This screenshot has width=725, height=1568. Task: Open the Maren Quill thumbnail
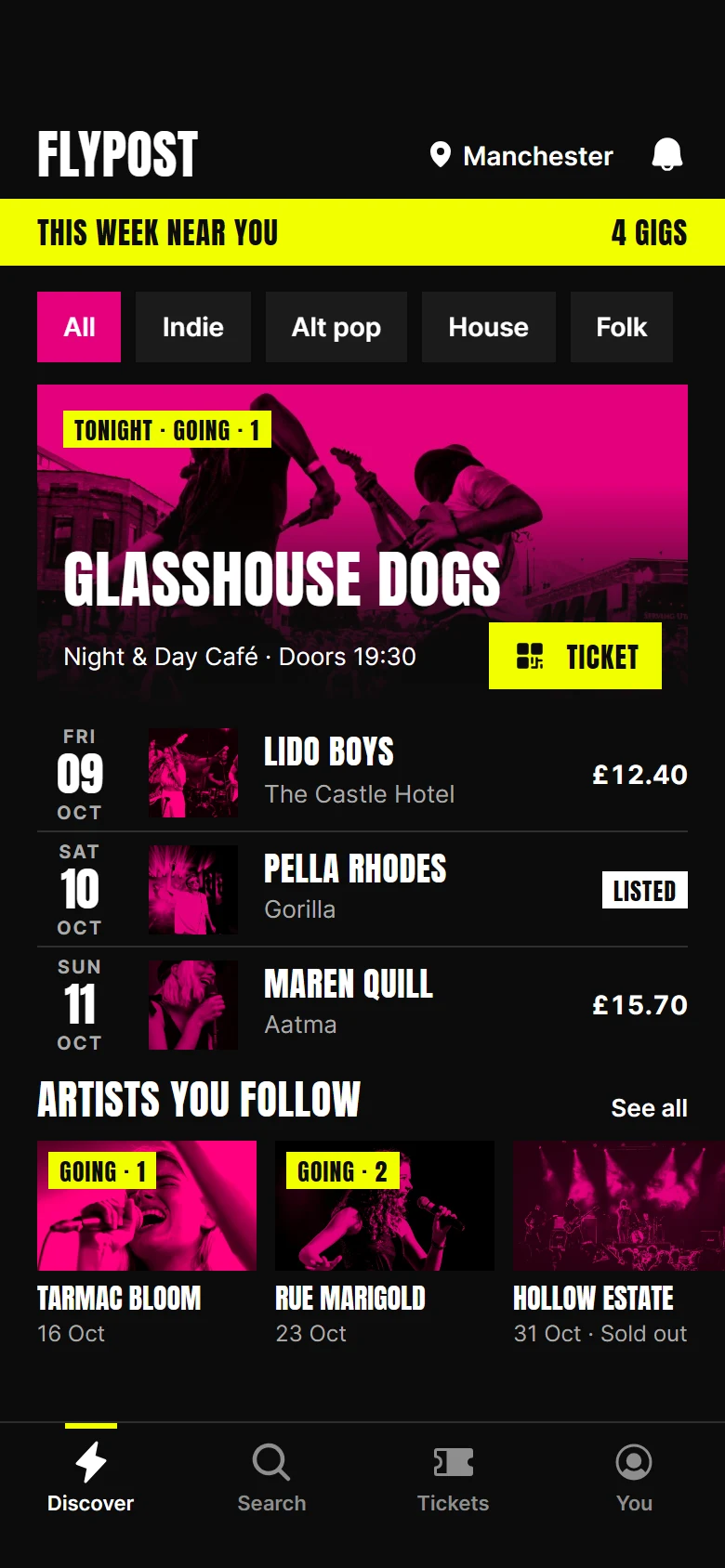193,1005
